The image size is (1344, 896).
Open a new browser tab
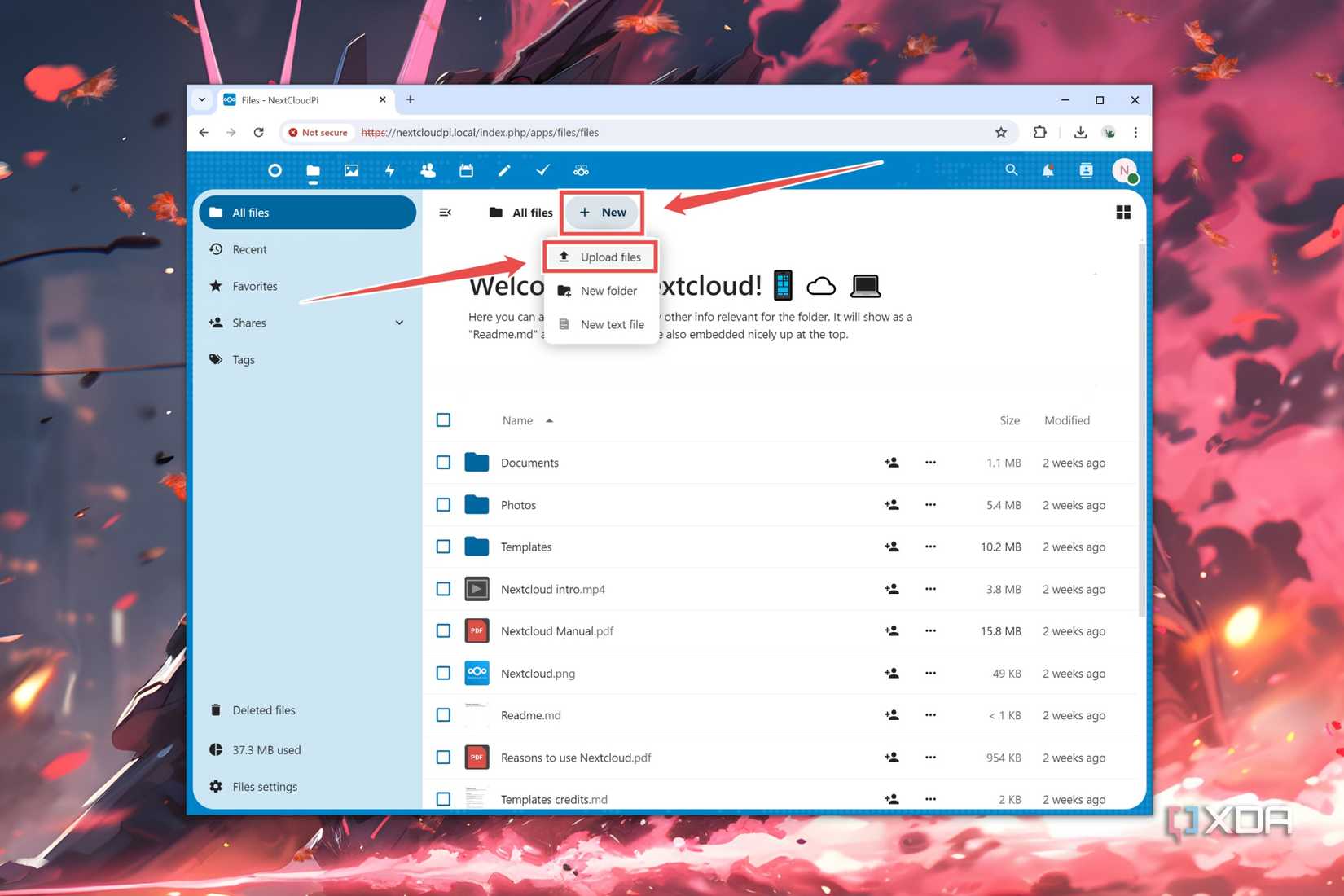tap(410, 99)
